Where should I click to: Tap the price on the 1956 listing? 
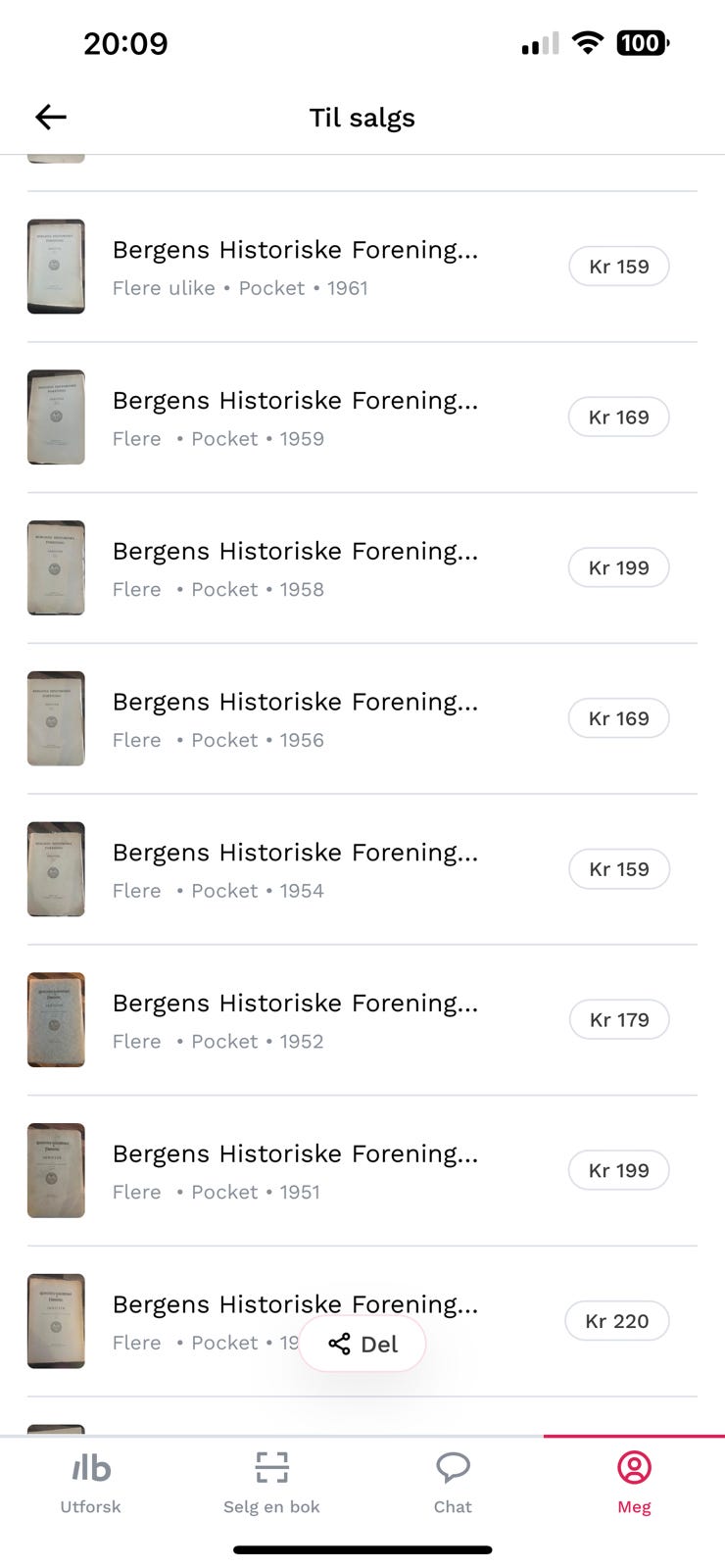click(619, 718)
